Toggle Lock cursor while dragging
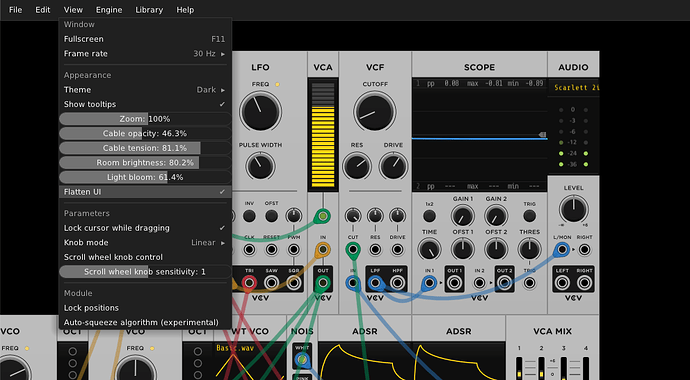Screen dimensions: 690x380 [145, 228]
